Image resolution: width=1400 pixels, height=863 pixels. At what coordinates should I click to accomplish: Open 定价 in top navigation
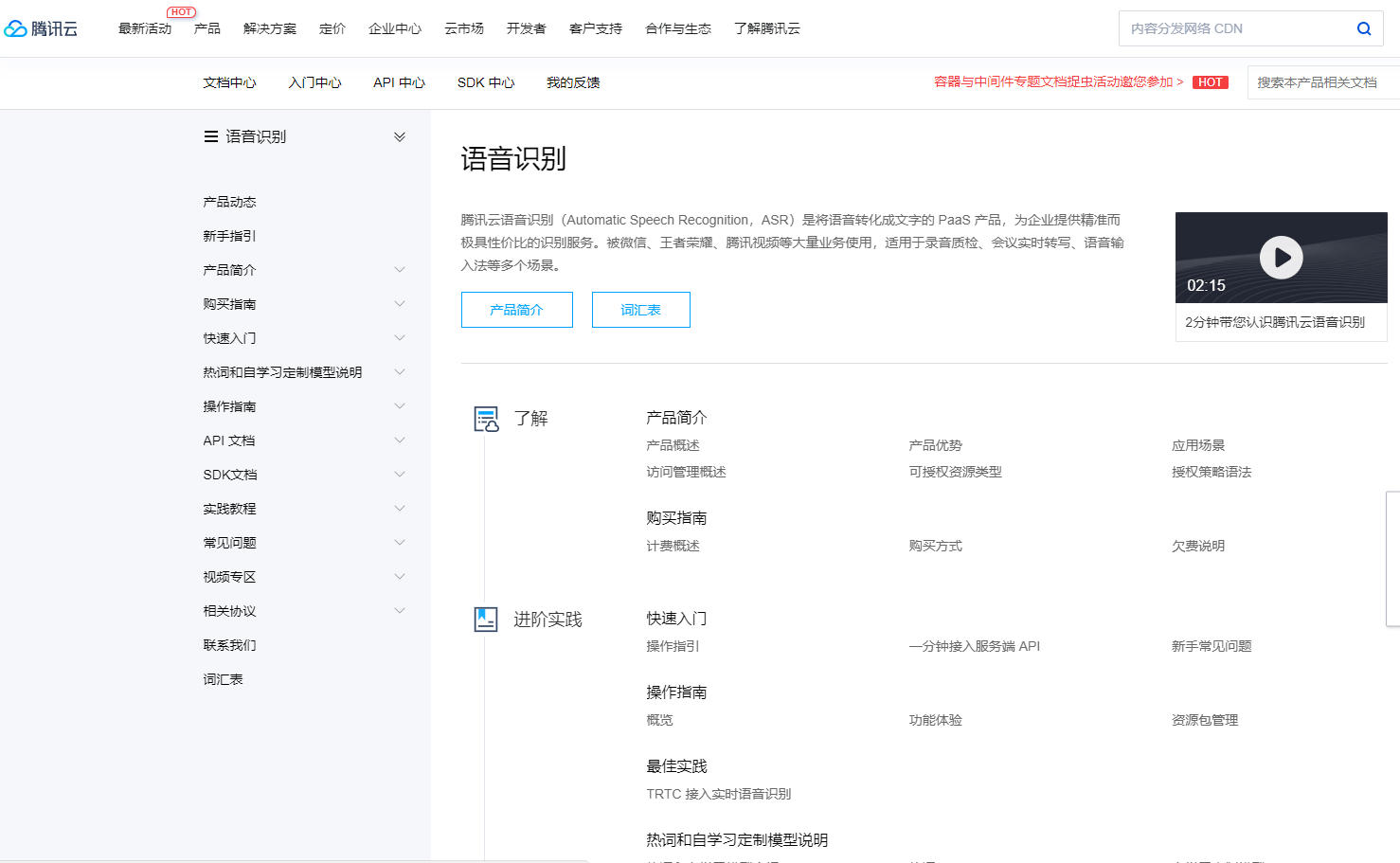tap(332, 28)
